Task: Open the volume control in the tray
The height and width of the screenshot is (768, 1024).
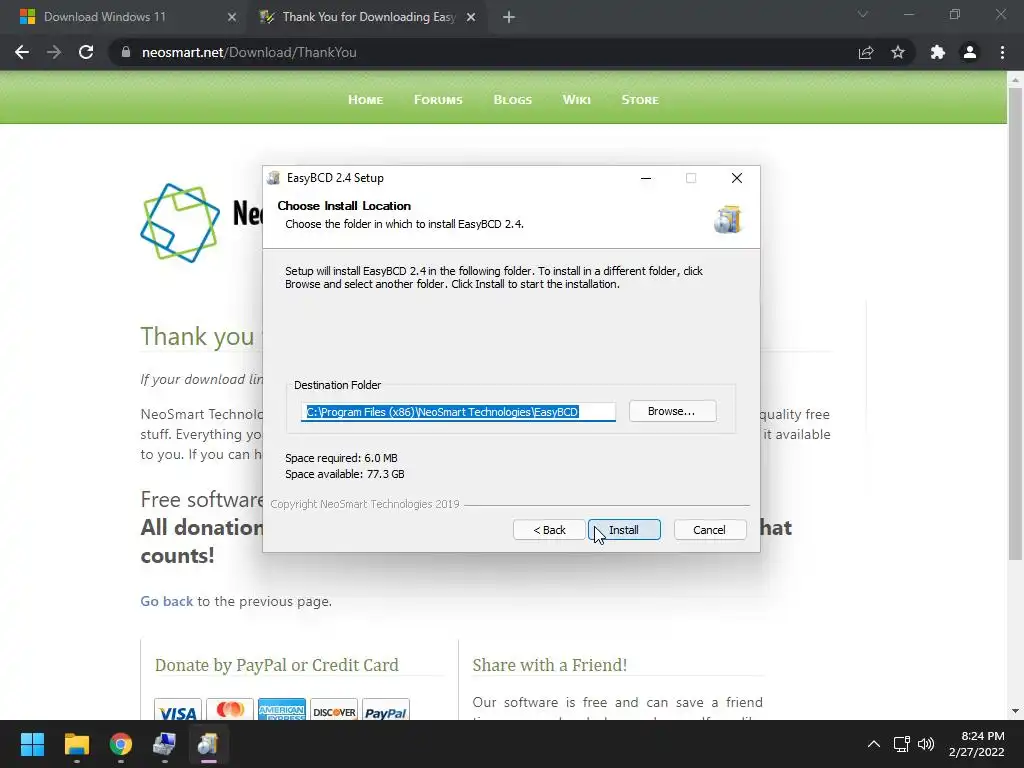Action: pos(926,744)
